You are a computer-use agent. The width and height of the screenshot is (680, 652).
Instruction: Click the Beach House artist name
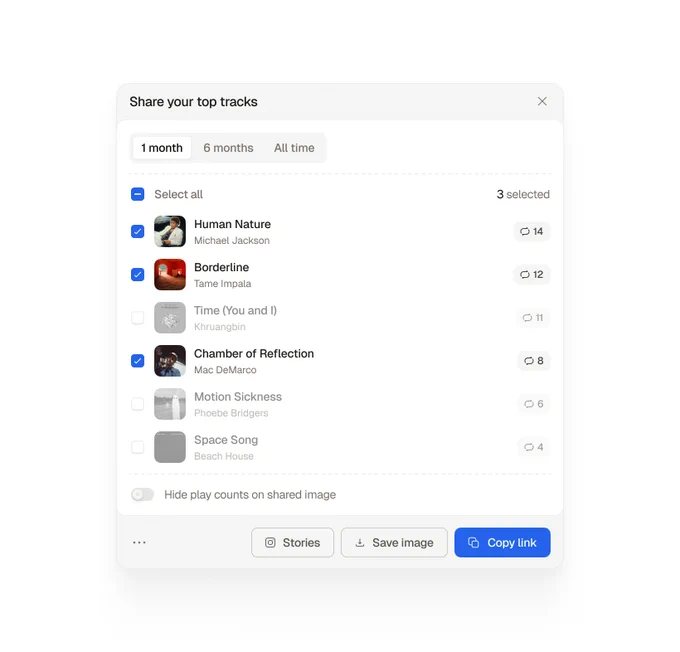tap(224, 456)
